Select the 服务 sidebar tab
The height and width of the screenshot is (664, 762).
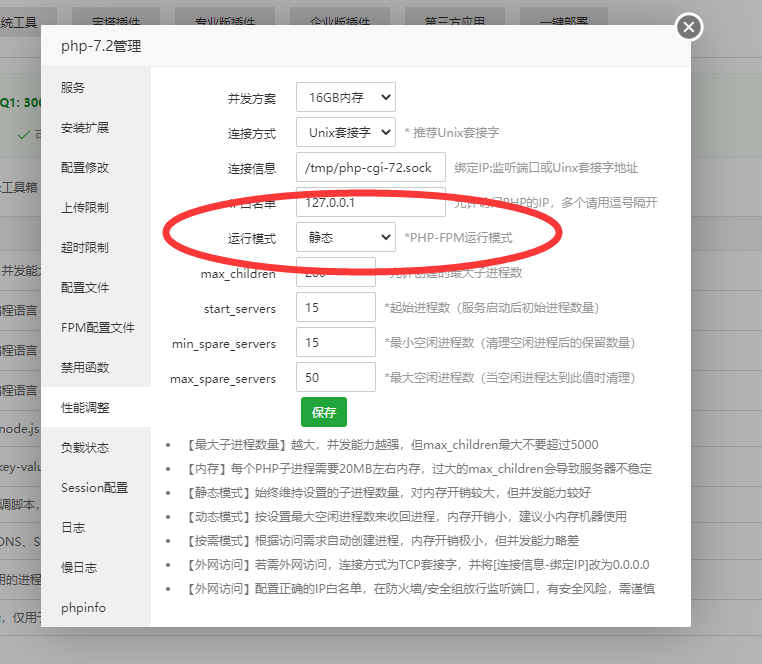coord(73,88)
